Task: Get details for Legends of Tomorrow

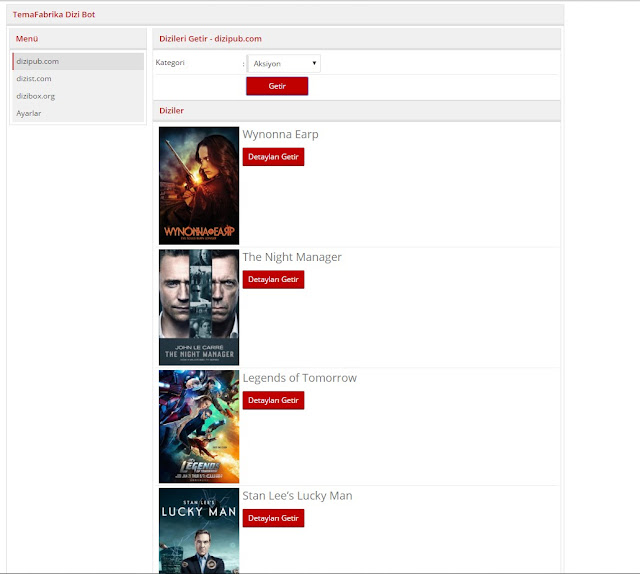Action: [273, 400]
